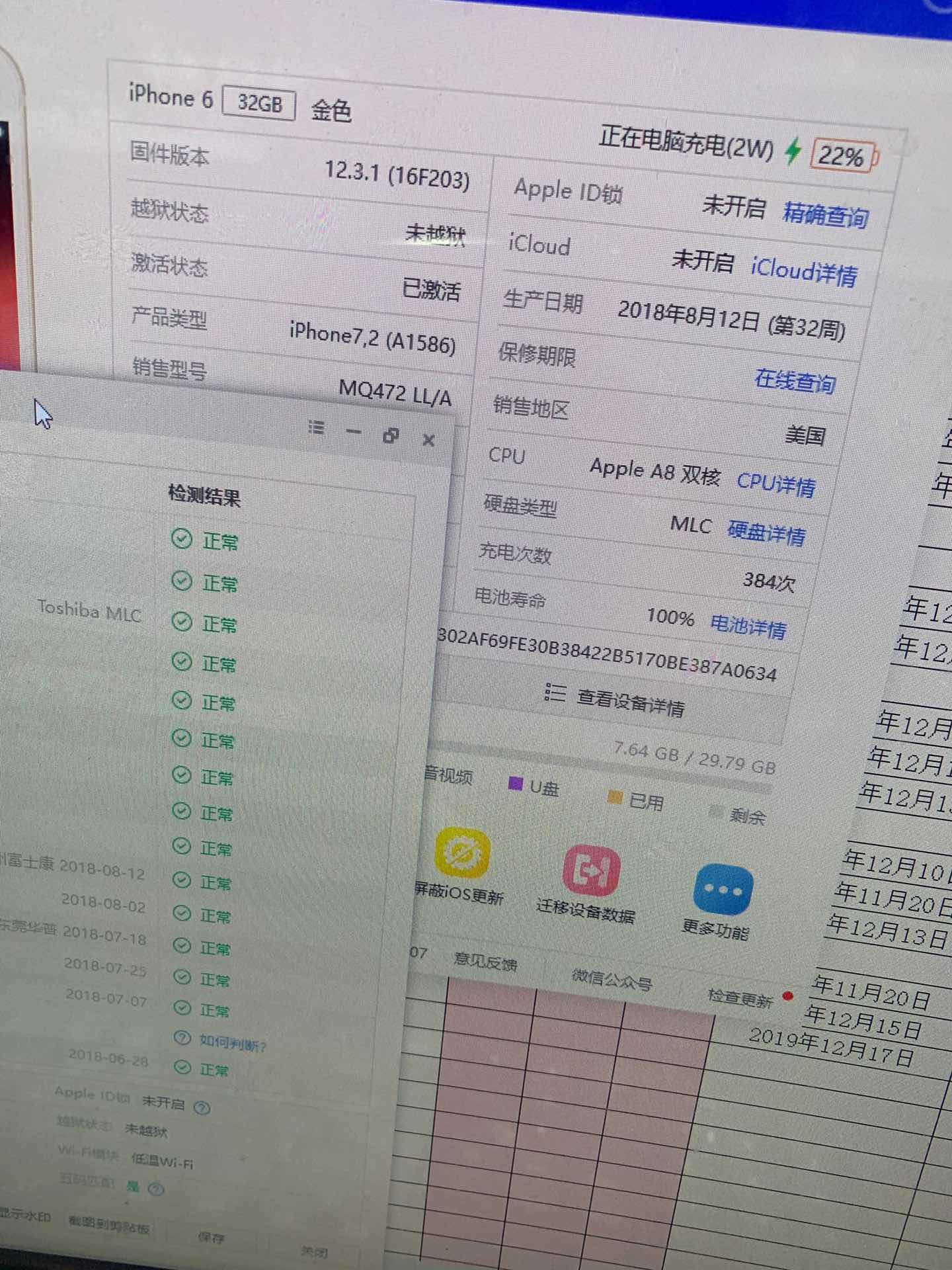Click the 低温Wi-Fi value in report
This screenshot has width=952, height=1270.
point(163,1160)
